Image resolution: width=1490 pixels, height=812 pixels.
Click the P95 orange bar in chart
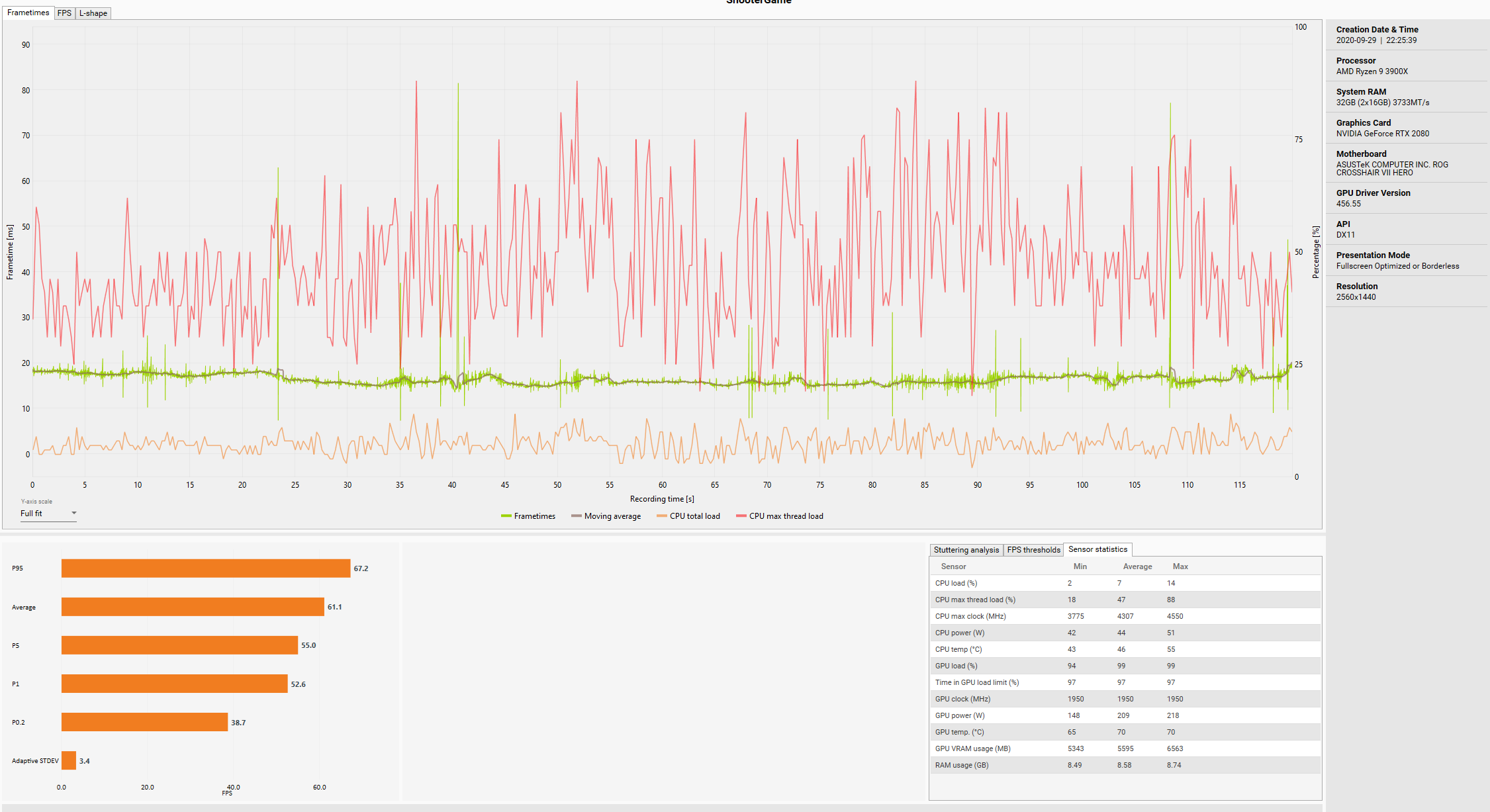point(205,568)
